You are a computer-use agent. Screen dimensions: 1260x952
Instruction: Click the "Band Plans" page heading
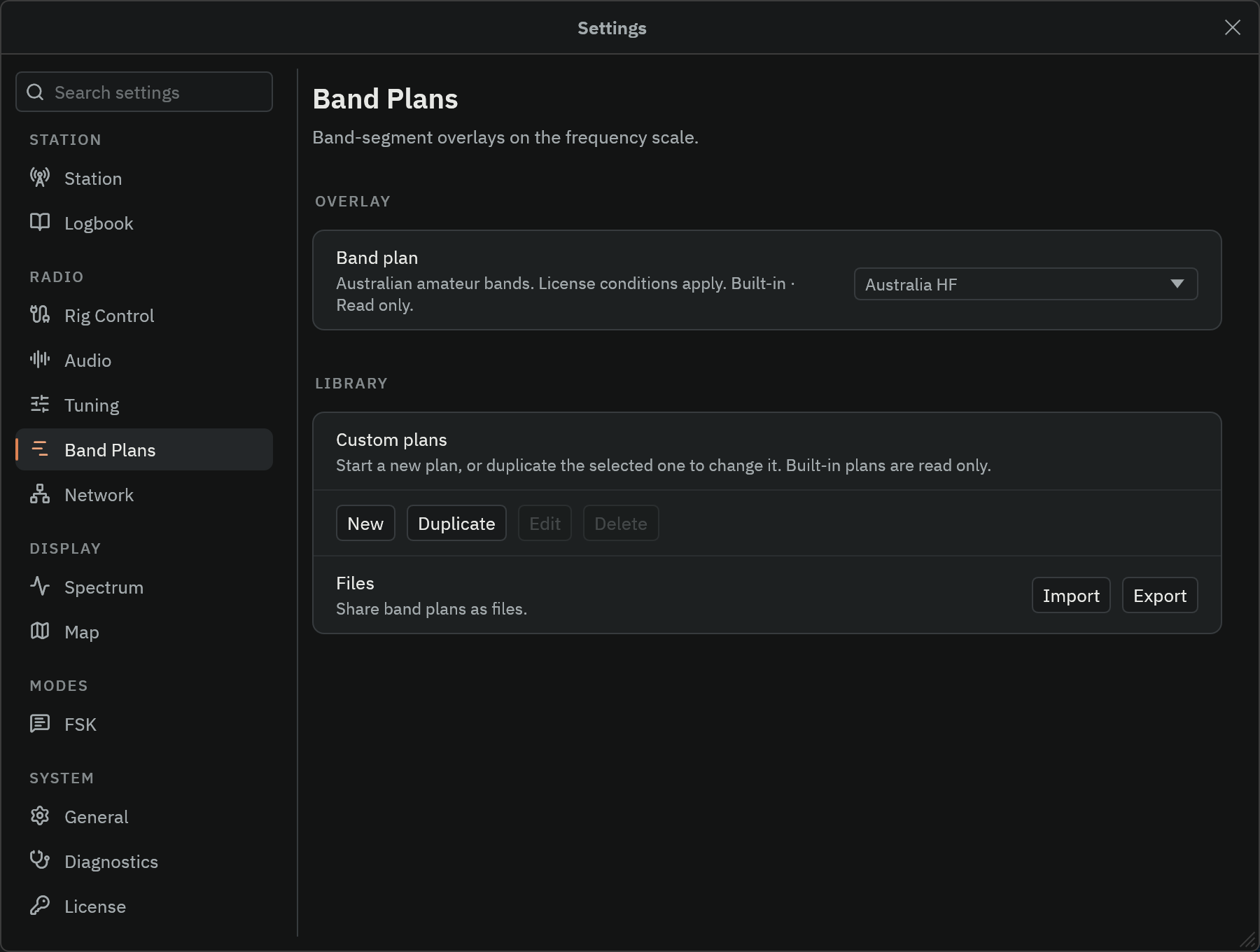385,99
